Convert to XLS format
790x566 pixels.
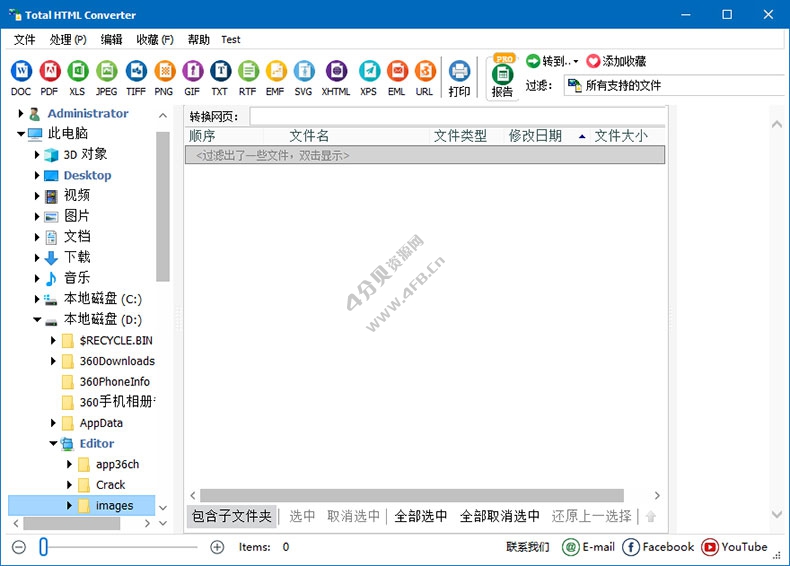(x=78, y=78)
